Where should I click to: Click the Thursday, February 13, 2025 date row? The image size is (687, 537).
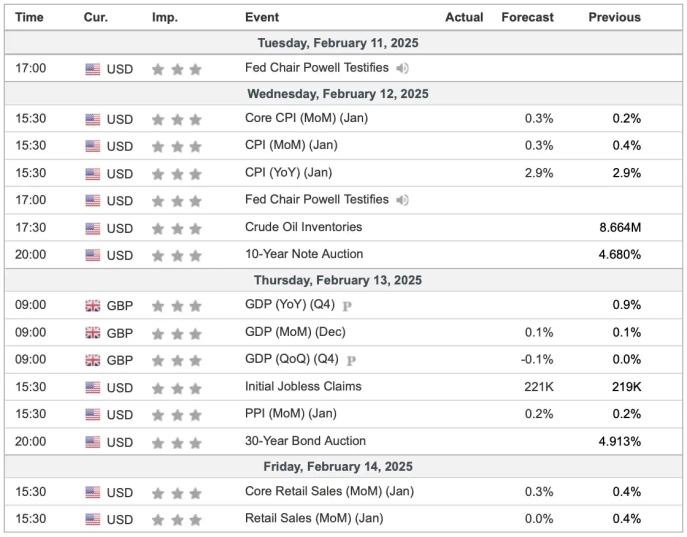pyautogui.click(x=337, y=281)
